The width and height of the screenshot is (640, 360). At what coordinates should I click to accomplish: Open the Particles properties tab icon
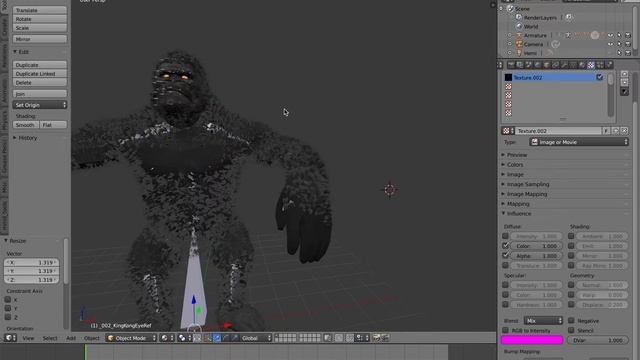600,65
